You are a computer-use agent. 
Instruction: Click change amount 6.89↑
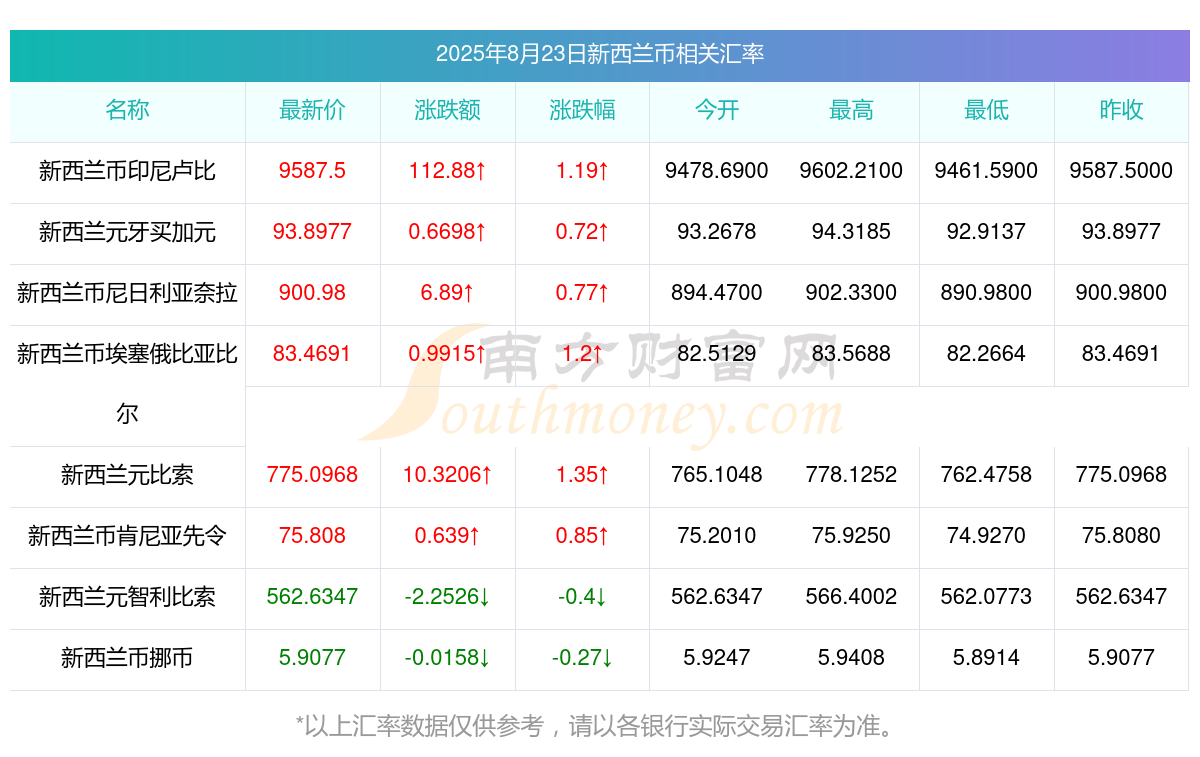(x=448, y=293)
